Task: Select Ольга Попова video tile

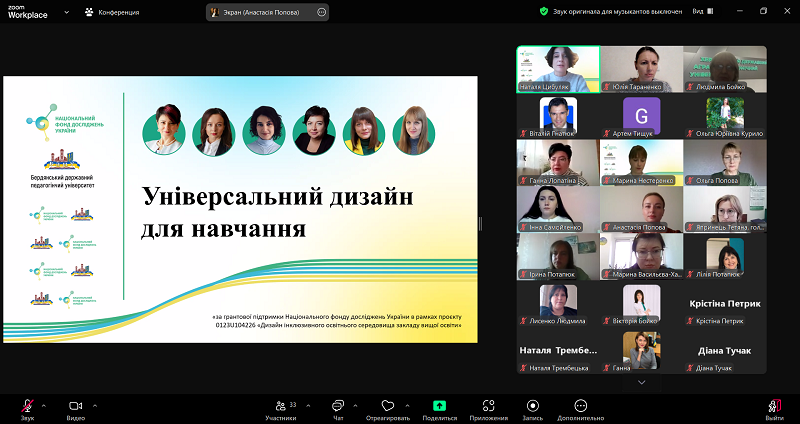Action: (724, 163)
